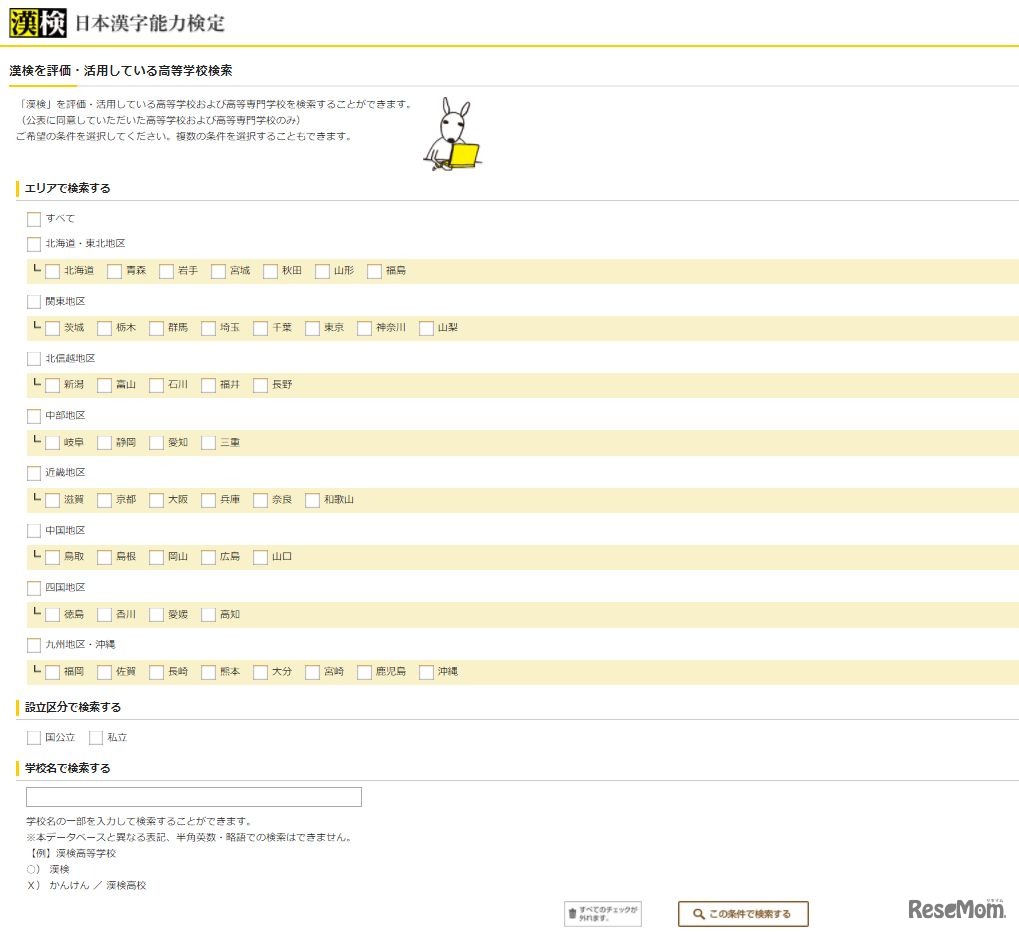Check the 長崎 checkbox
This screenshot has width=1019, height=932.
point(157,672)
